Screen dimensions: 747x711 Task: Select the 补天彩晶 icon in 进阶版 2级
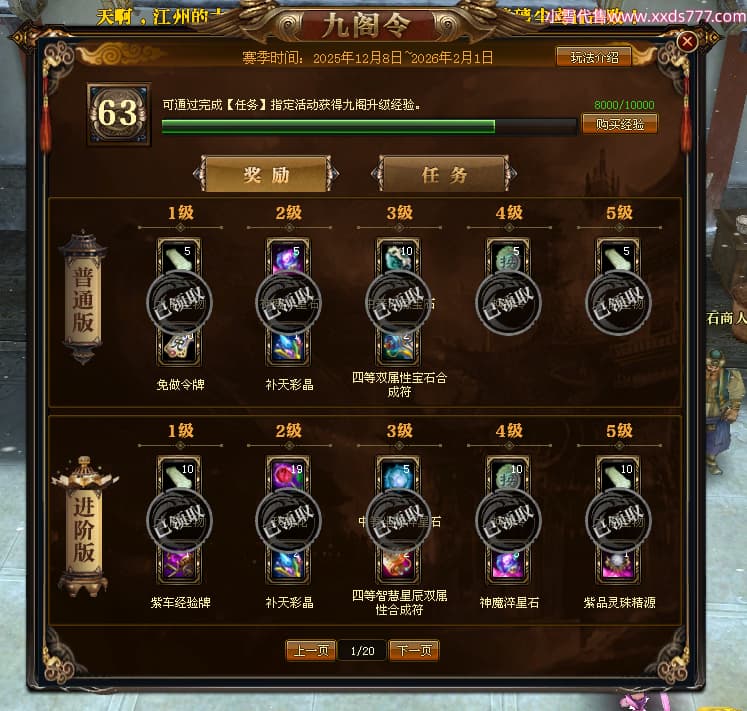(288, 565)
